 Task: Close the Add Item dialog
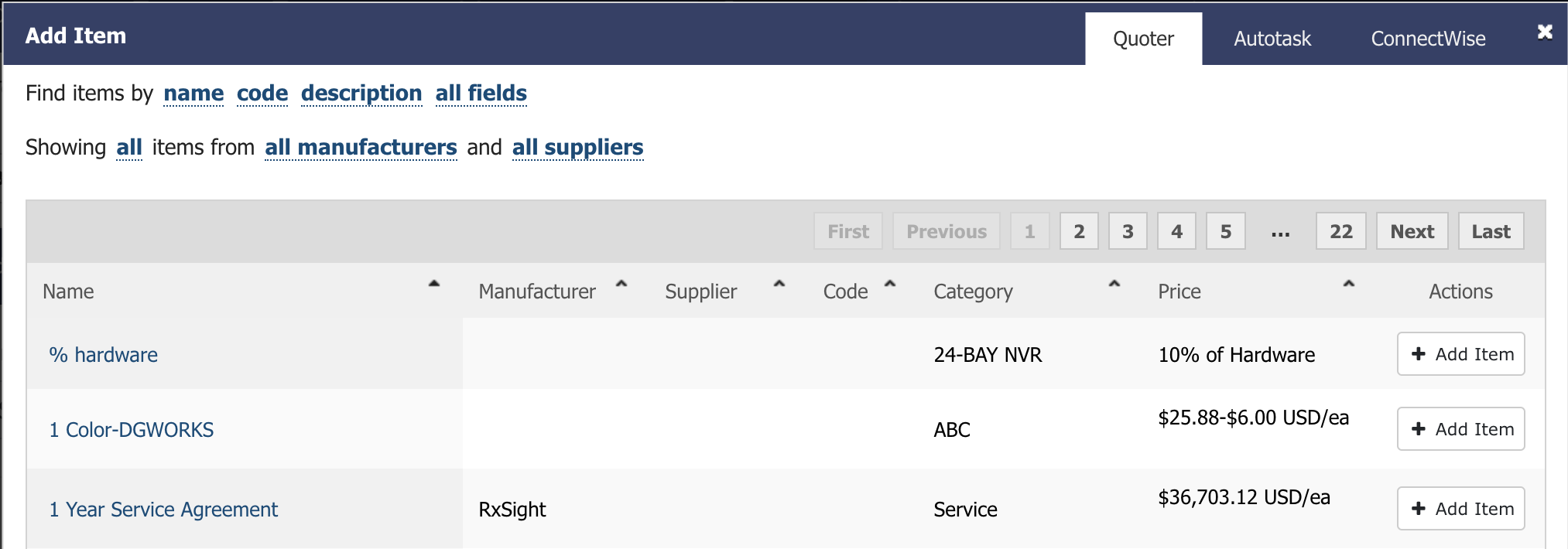tap(1545, 32)
